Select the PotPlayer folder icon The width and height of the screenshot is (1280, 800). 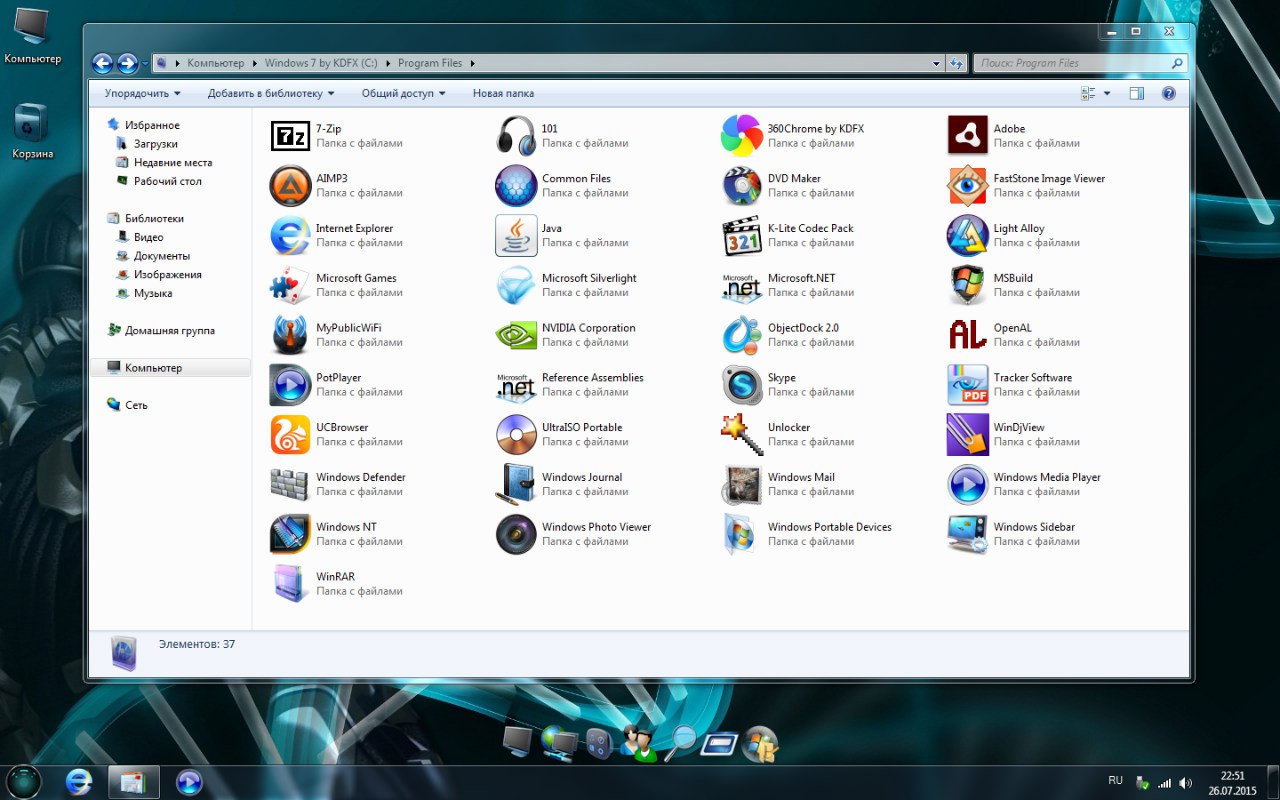290,385
